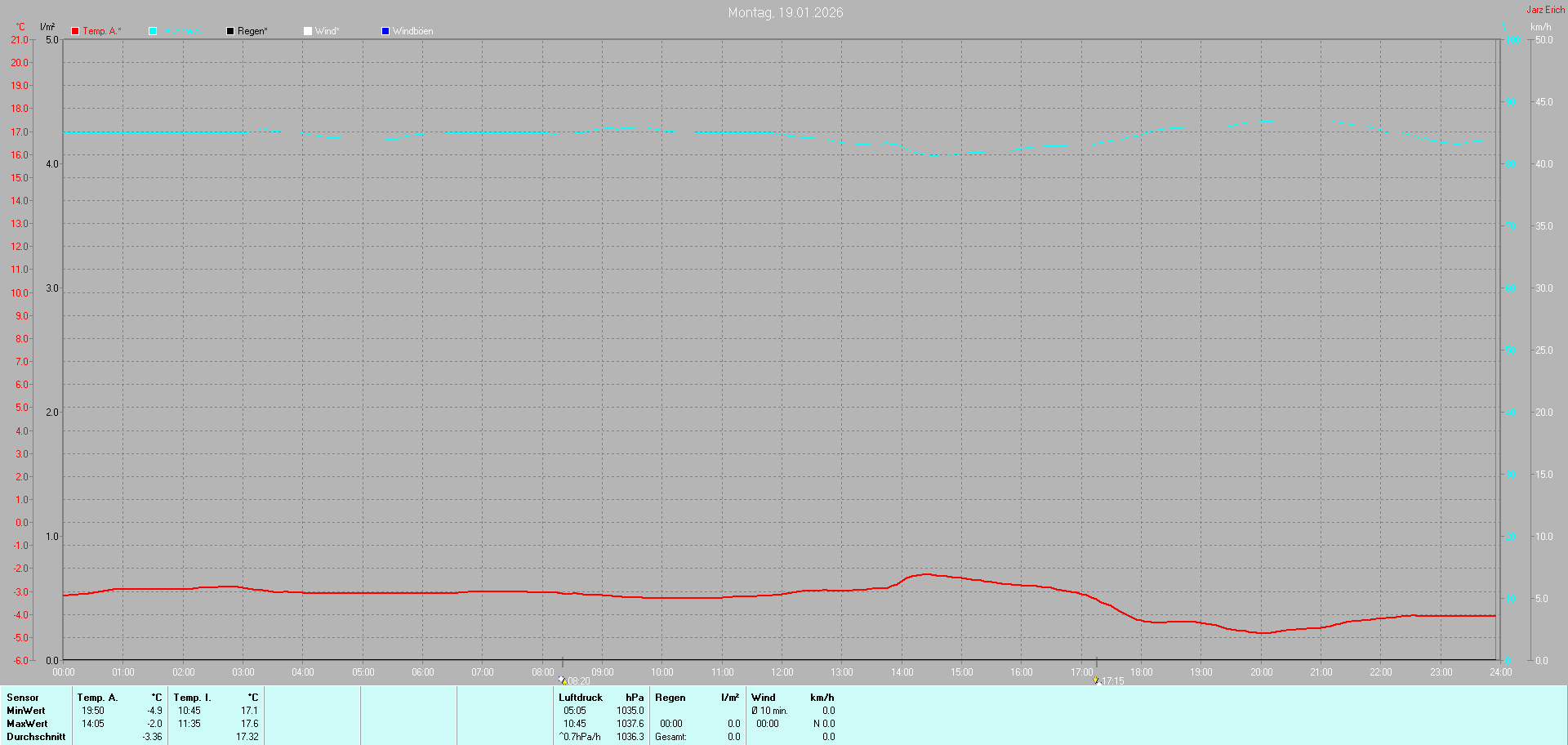Select the 'Wind*' legend label

(x=327, y=31)
